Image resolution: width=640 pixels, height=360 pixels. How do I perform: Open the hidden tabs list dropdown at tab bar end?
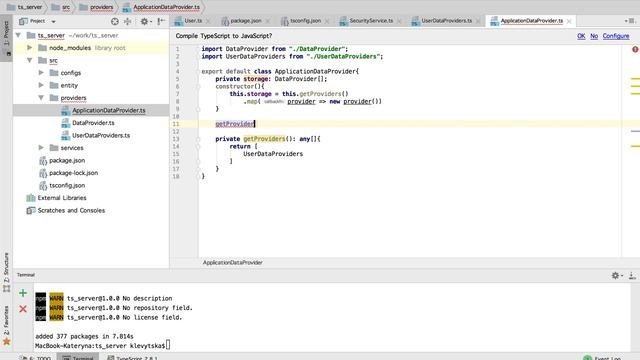(x=630, y=21)
